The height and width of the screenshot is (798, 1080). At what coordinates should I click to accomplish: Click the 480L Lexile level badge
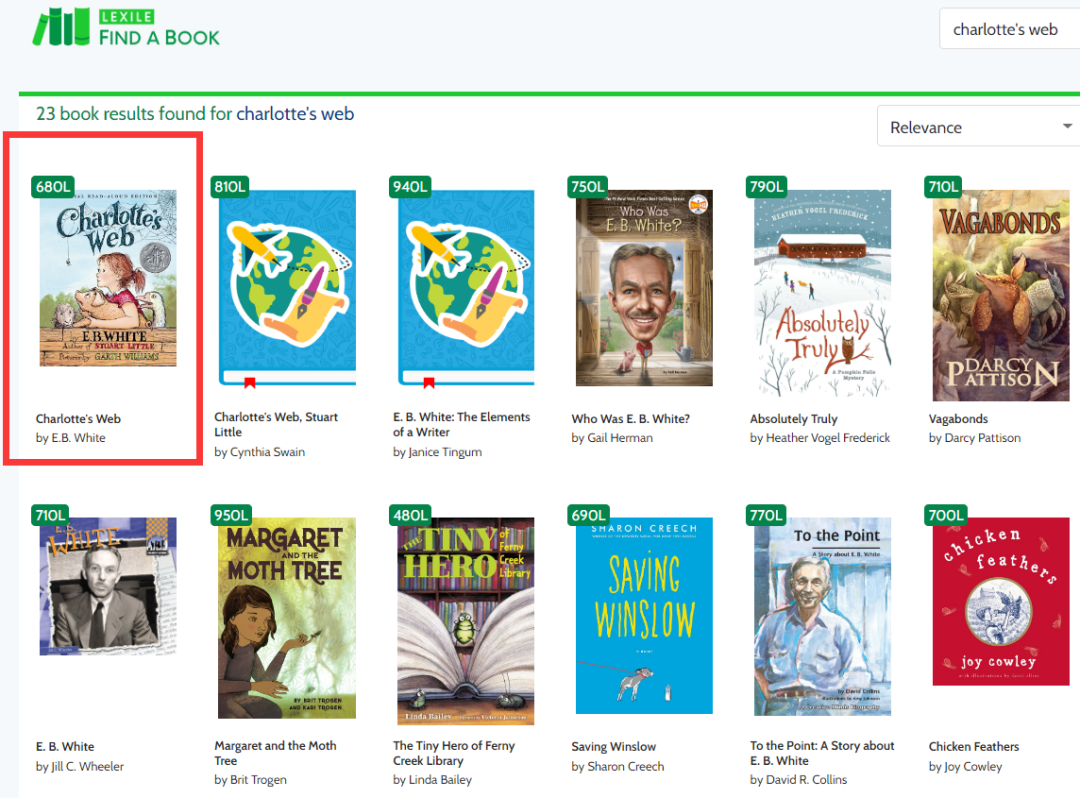(x=409, y=515)
